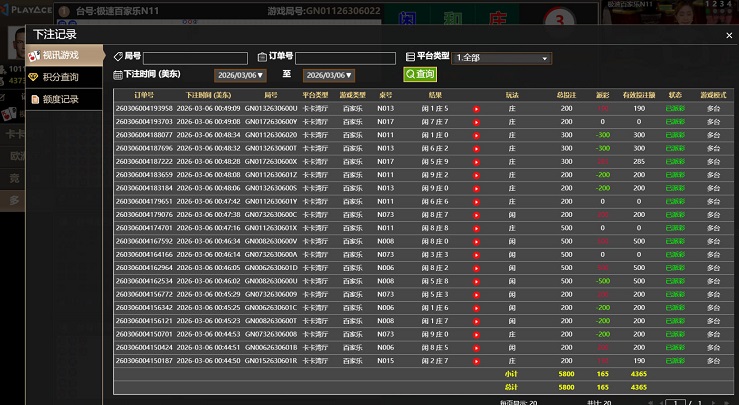Open replay icon for order 260306004162534
This screenshot has width=739, height=405.
(x=476, y=282)
